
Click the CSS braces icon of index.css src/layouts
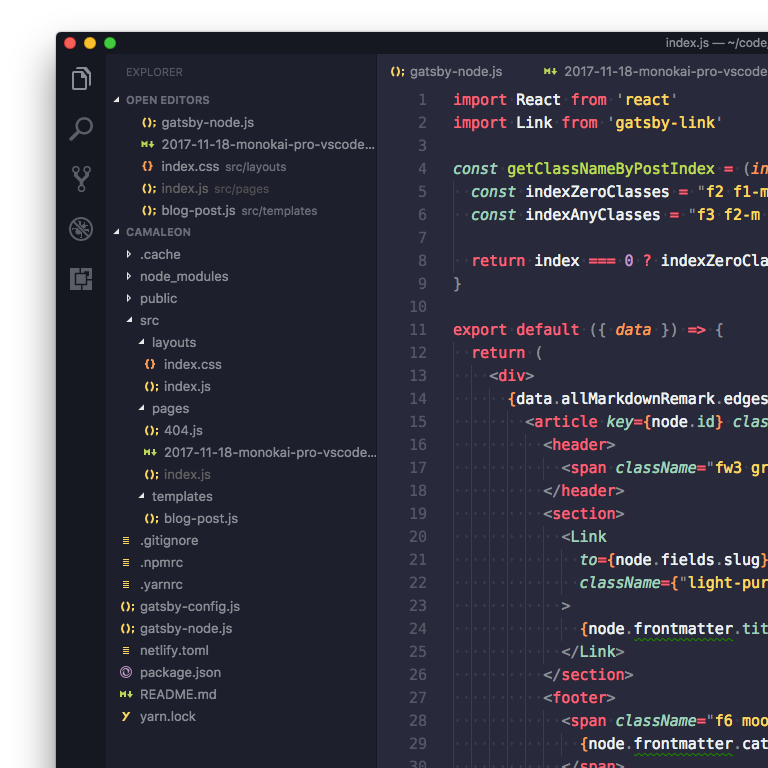click(147, 167)
